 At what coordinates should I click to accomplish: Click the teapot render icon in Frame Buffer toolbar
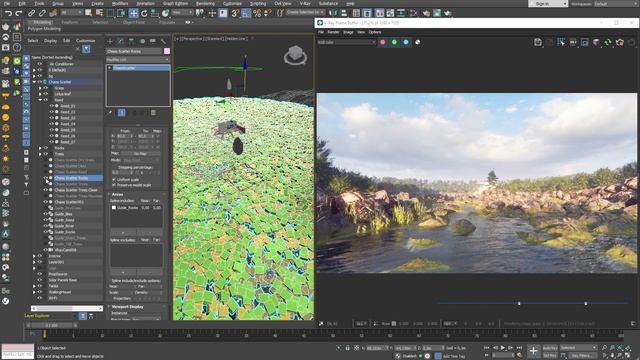(620, 42)
